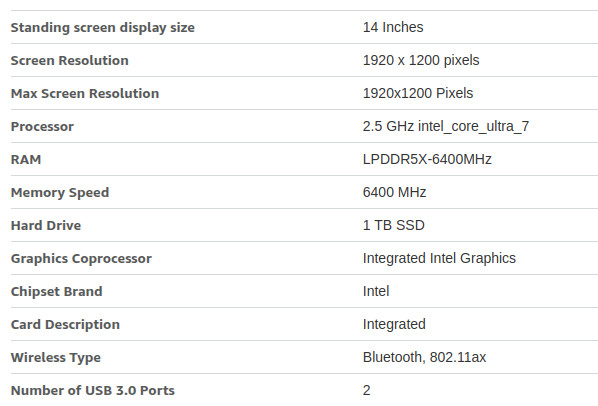Click the Graphics Coprocessor label
598x406 pixels.
(81, 258)
